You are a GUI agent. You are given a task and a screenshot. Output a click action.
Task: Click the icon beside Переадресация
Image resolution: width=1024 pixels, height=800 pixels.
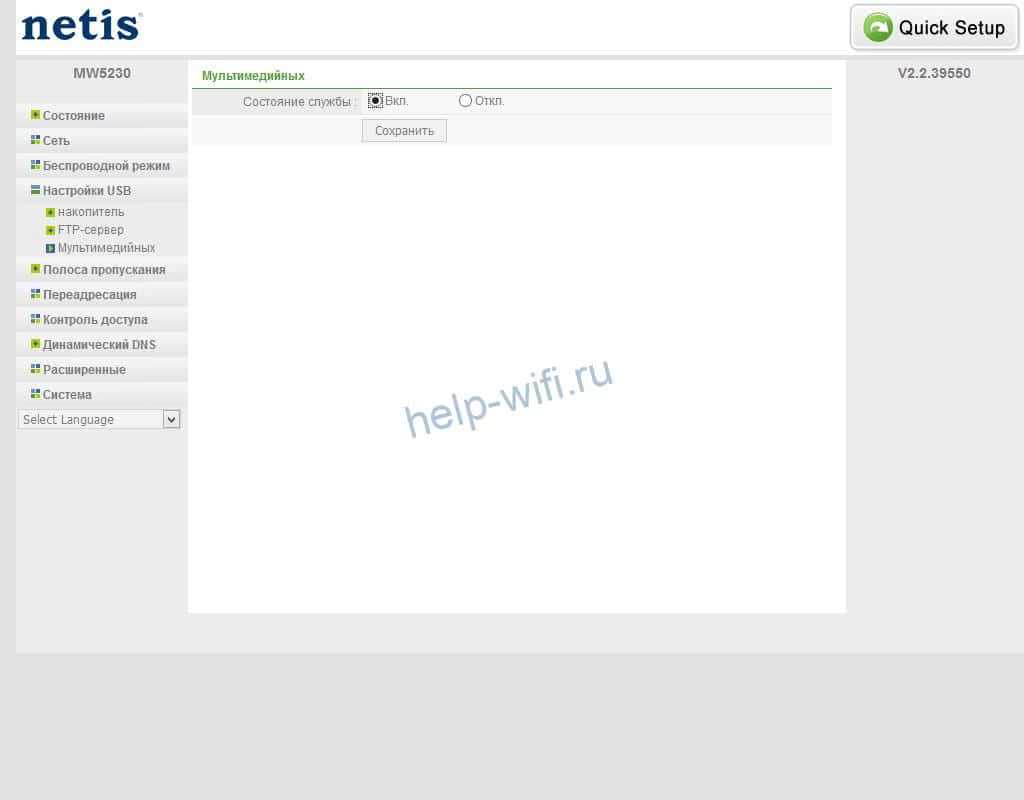point(35,294)
